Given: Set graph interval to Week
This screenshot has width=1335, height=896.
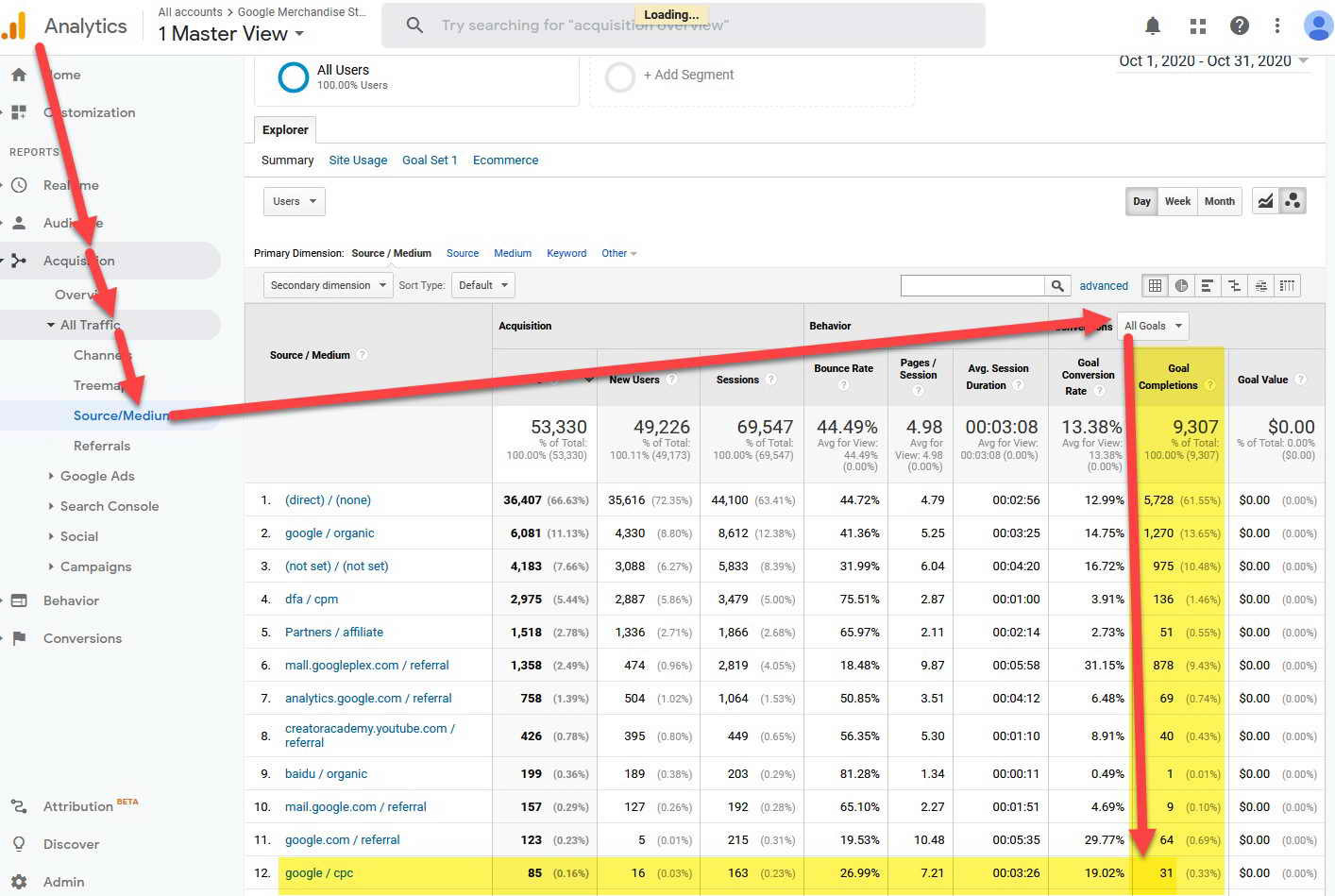Looking at the screenshot, I should pyautogui.click(x=1177, y=201).
